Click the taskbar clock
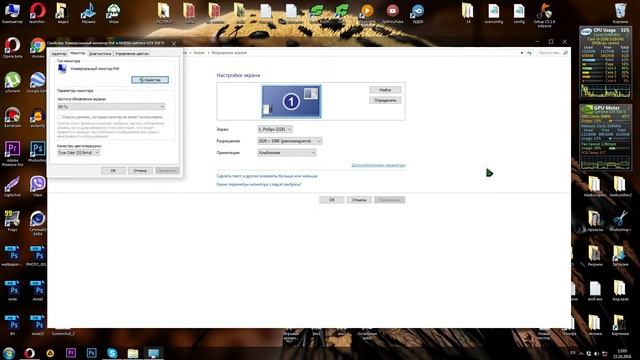 click(x=622, y=353)
